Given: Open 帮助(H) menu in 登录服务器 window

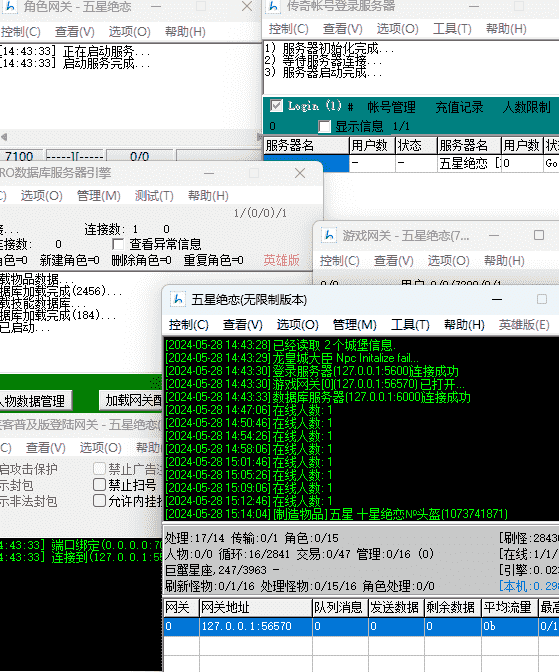Looking at the screenshot, I should click(x=506, y=29).
